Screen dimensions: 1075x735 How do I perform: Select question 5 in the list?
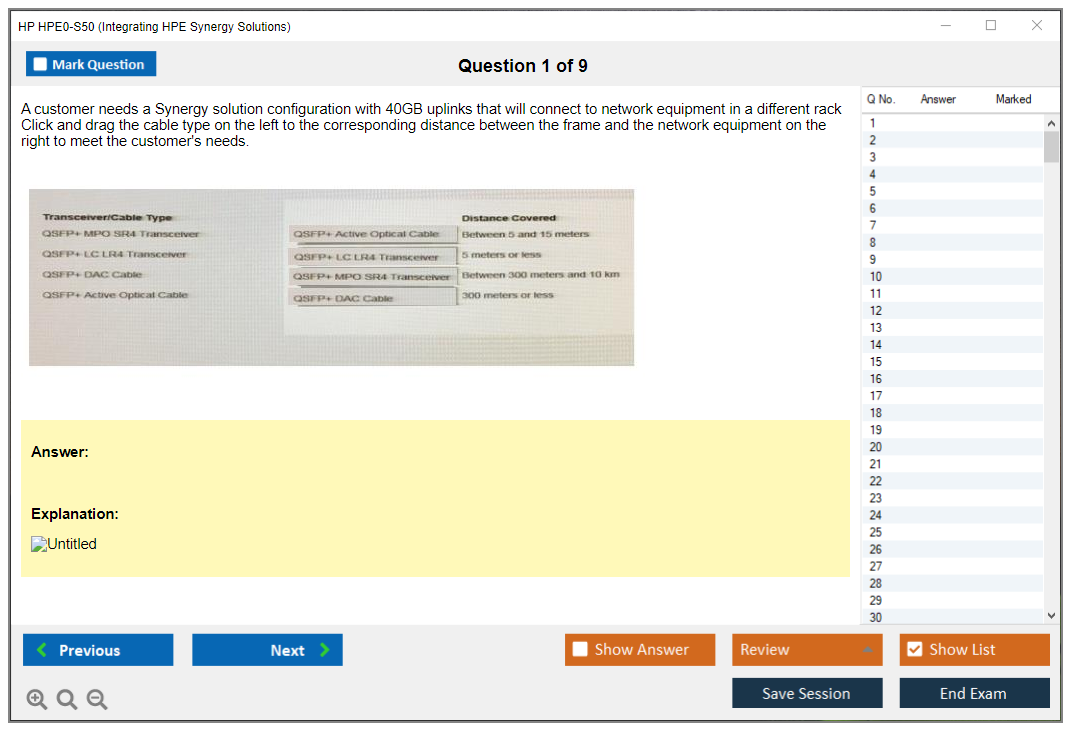click(873, 191)
